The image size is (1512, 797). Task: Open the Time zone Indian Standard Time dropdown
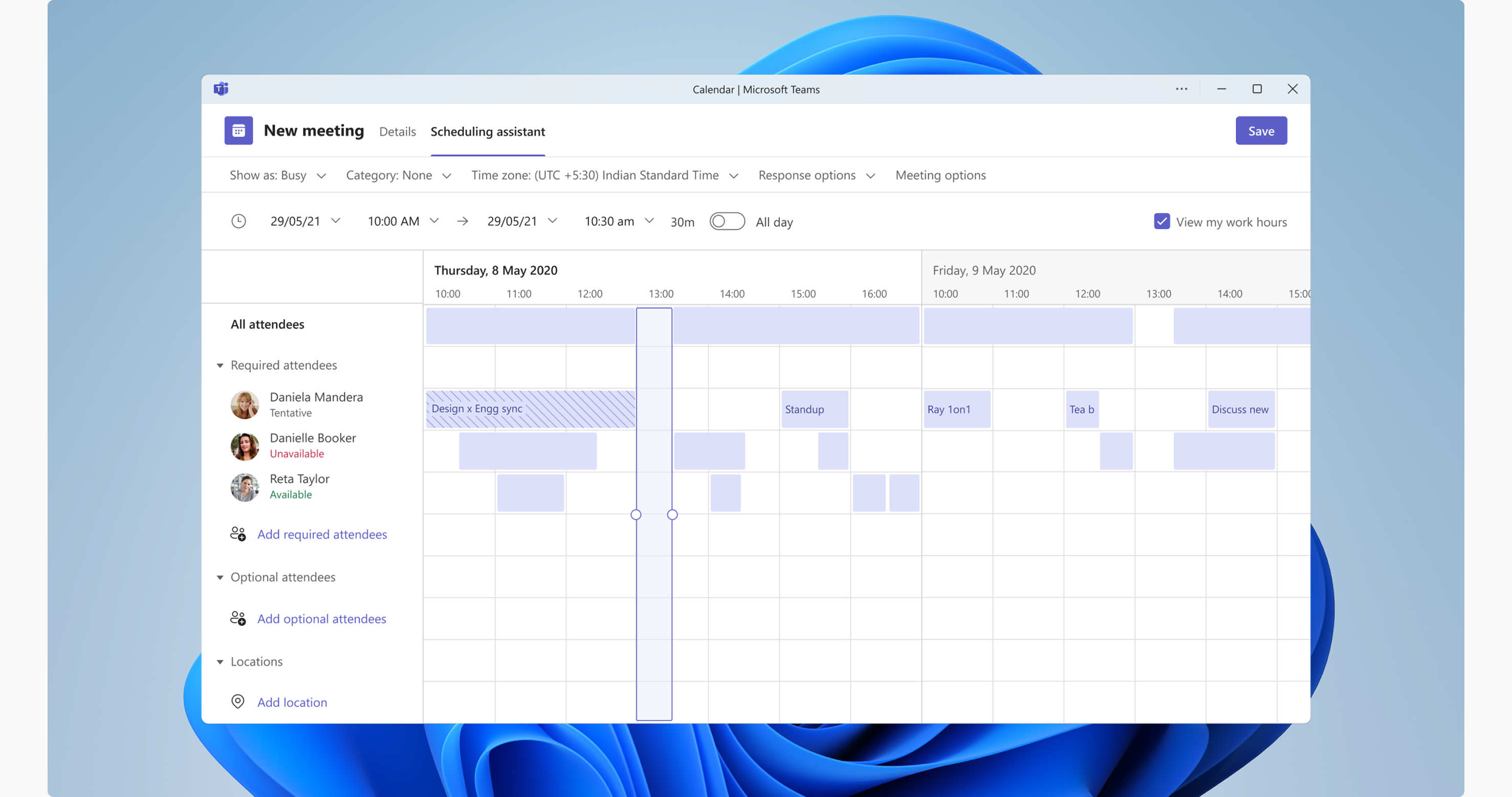[605, 175]
